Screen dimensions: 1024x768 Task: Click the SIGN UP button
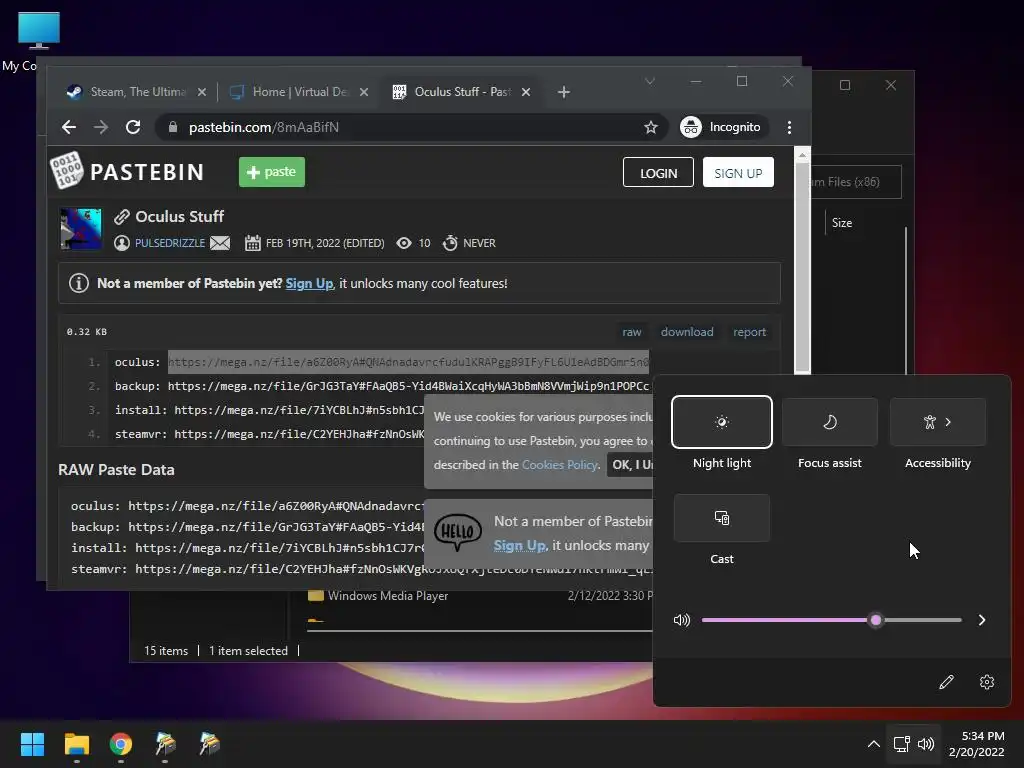click(738, 172)
